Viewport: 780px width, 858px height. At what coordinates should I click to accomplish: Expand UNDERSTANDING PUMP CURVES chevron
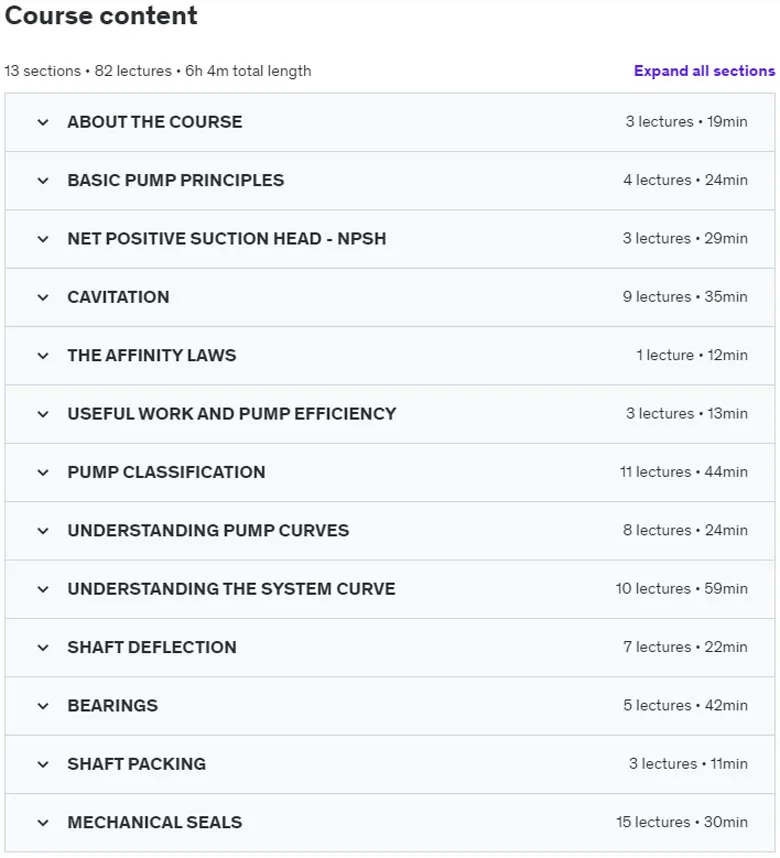point(43,531)
